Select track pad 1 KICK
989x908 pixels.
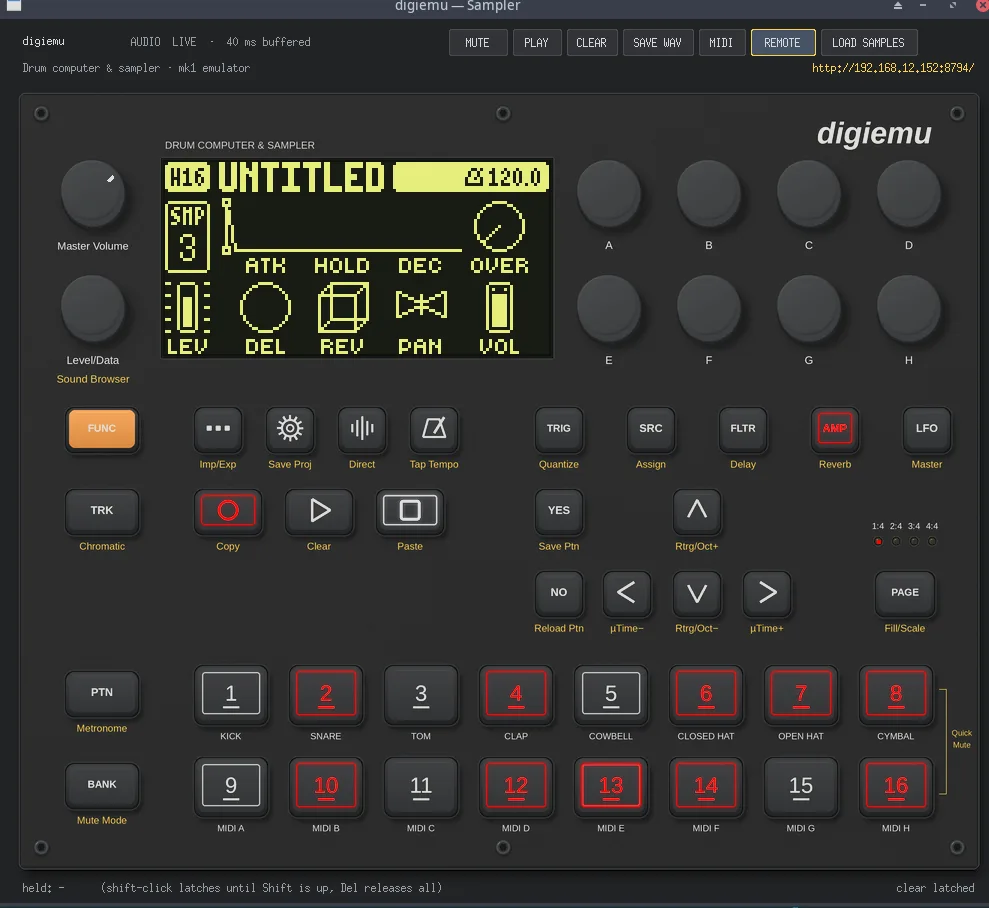tap(231, 694)
